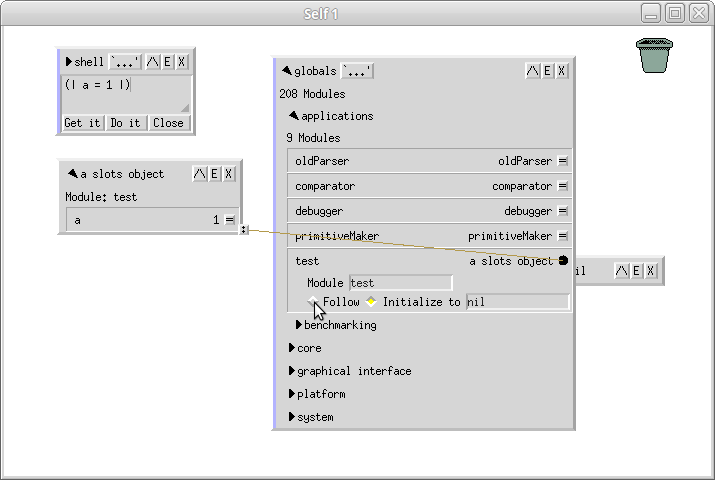715x480 pixels.
Task: Click the '208 Modules' summary text
Action: [312, 94]
